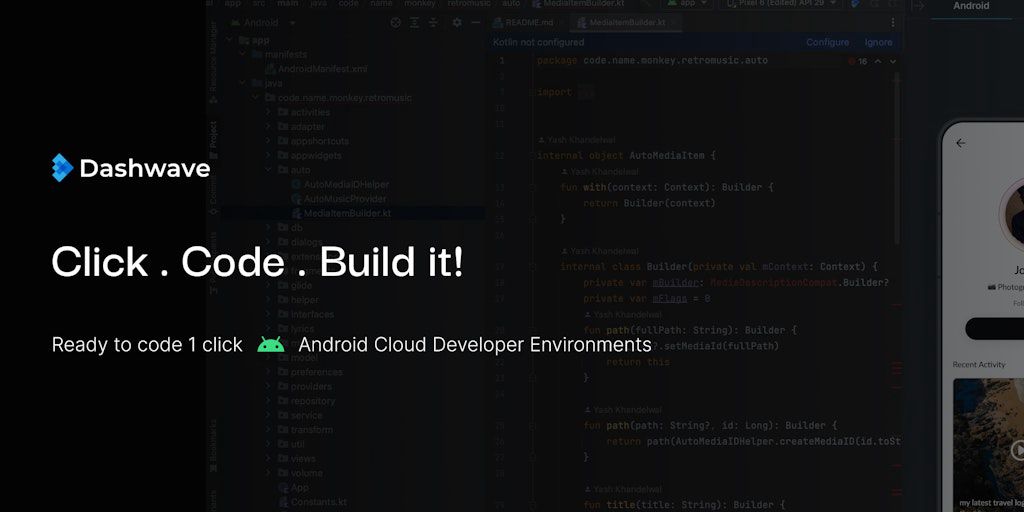Hide the Project panel with minus icon

tap(476, 22)
